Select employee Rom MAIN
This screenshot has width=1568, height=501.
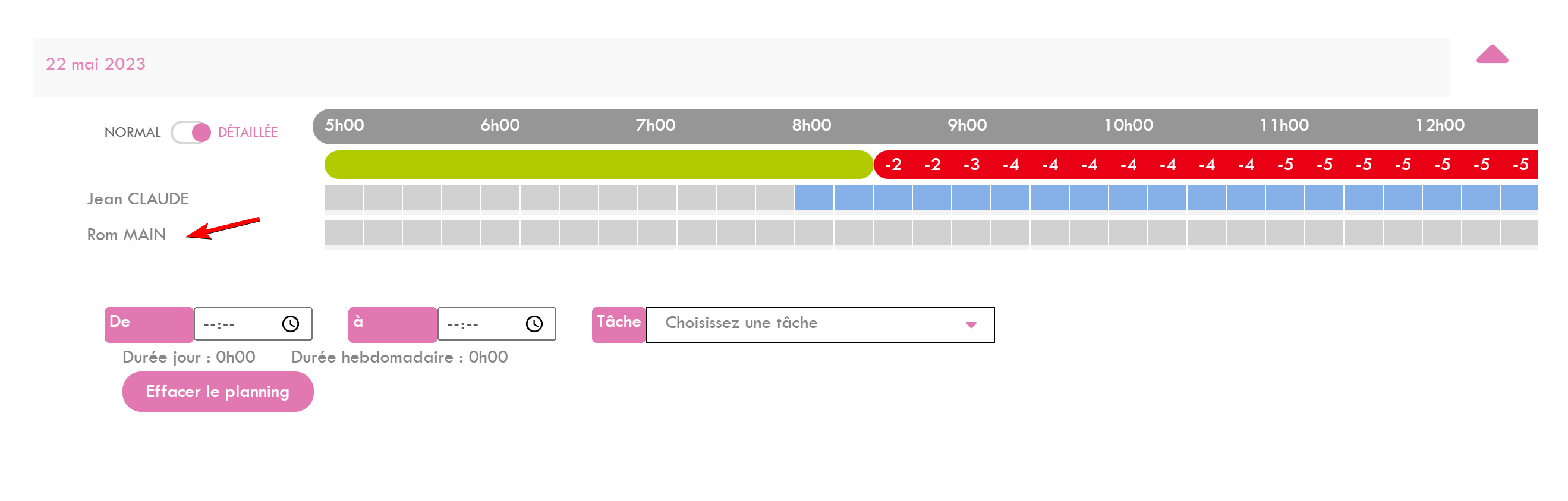pyautogui.click(x=126, y=234)
